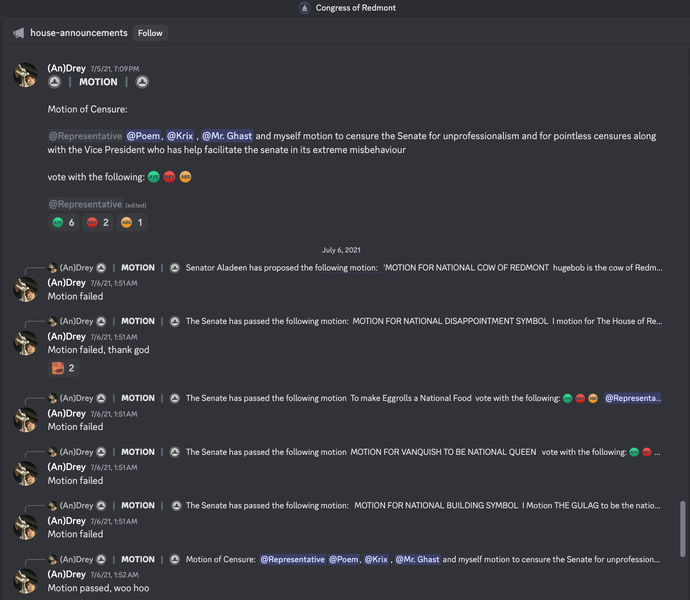Toggle the orange ABS reaction with 1 vote
This screenshot has height=600, width=690.
[x=132, y=222]
